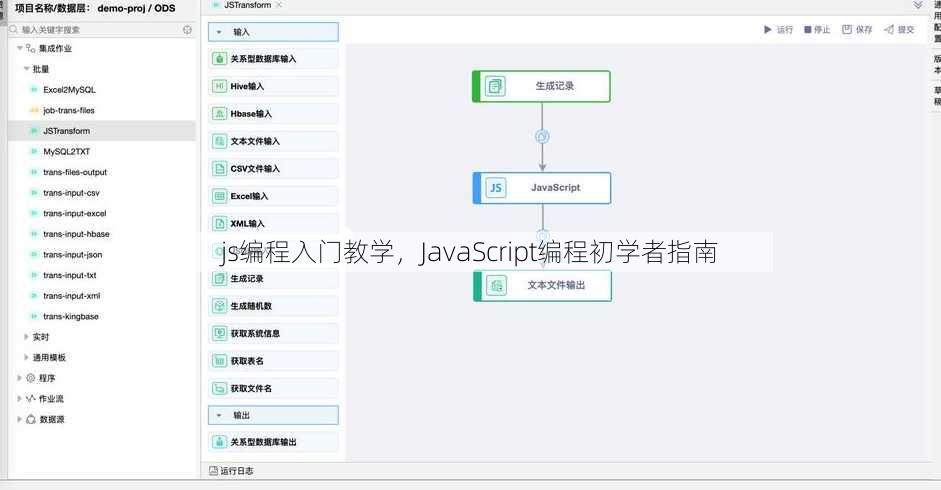
Task: Open the trans-files-output job
Action: pos(75,172)
